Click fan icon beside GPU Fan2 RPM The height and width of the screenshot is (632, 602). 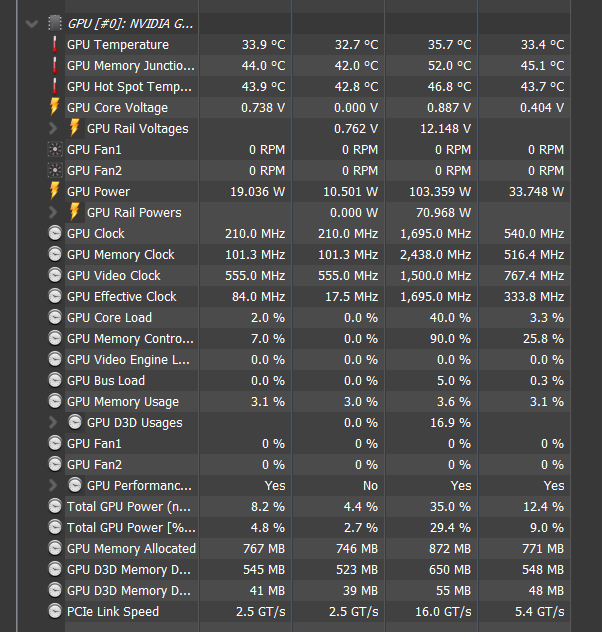click(55, 170)
